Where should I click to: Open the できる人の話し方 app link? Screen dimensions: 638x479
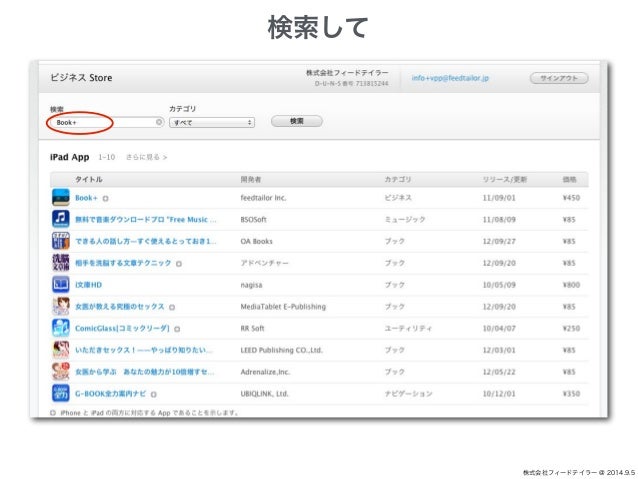[146, 241]
